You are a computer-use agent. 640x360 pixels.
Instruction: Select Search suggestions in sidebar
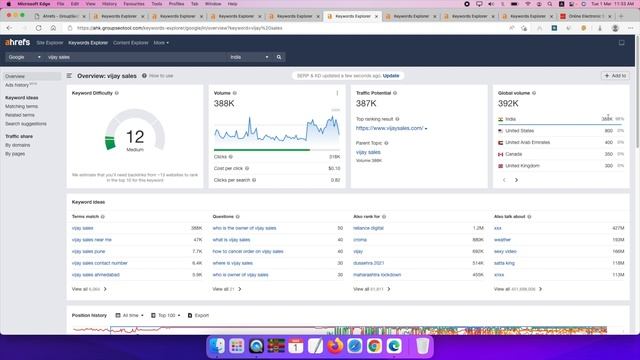[x=26, y=124]
